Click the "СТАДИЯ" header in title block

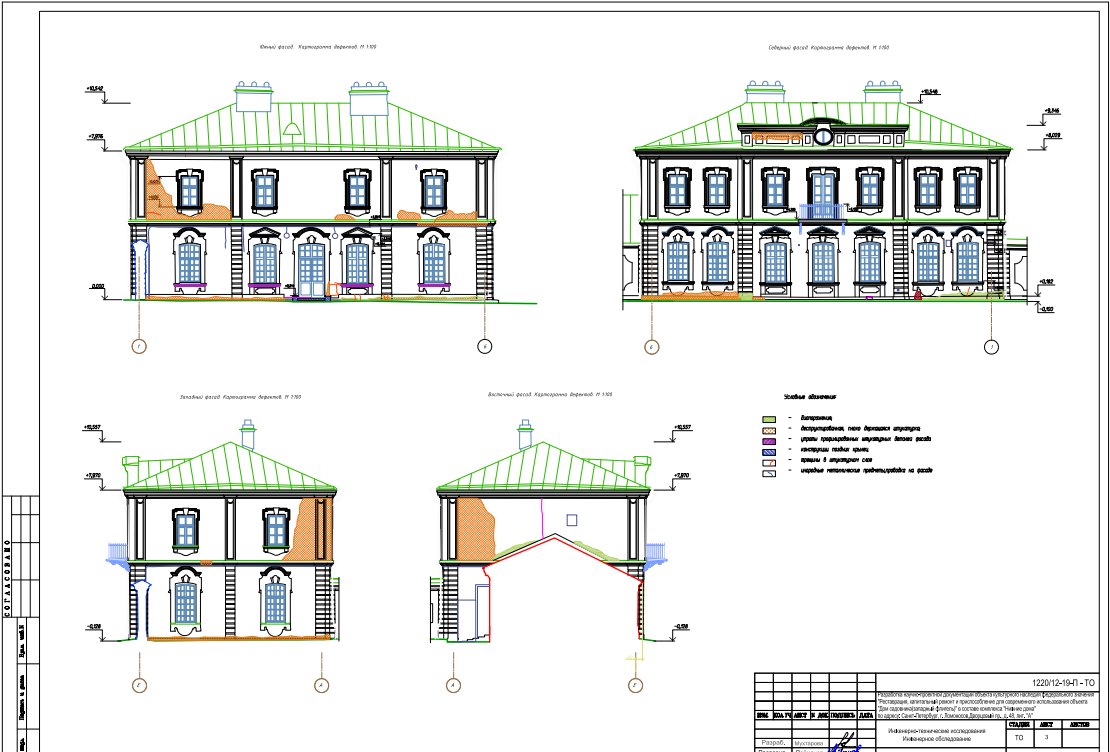click(x=1019, y=725)
